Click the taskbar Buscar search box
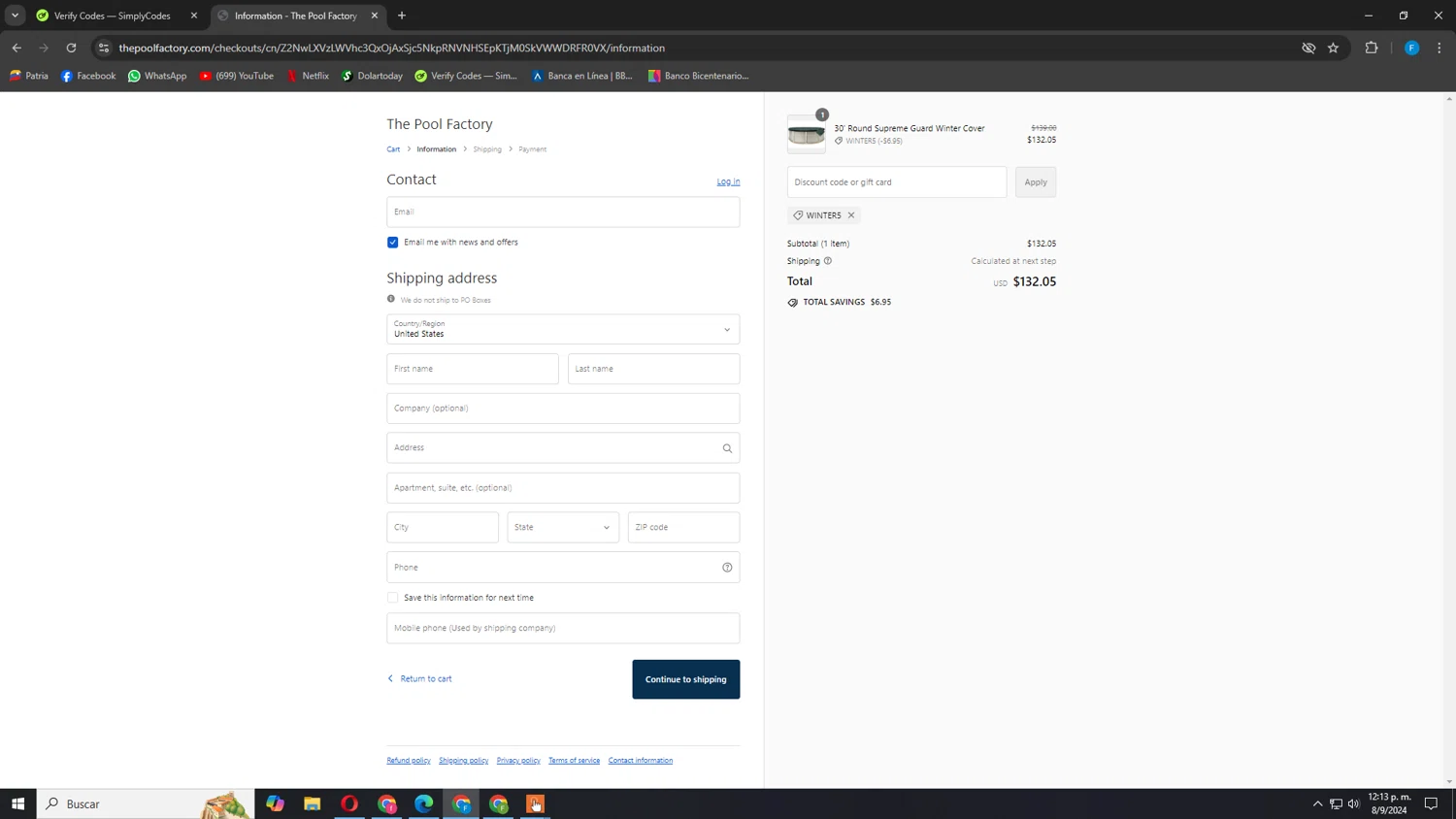The image size is (1456, 819). click(x=146, y=803)
